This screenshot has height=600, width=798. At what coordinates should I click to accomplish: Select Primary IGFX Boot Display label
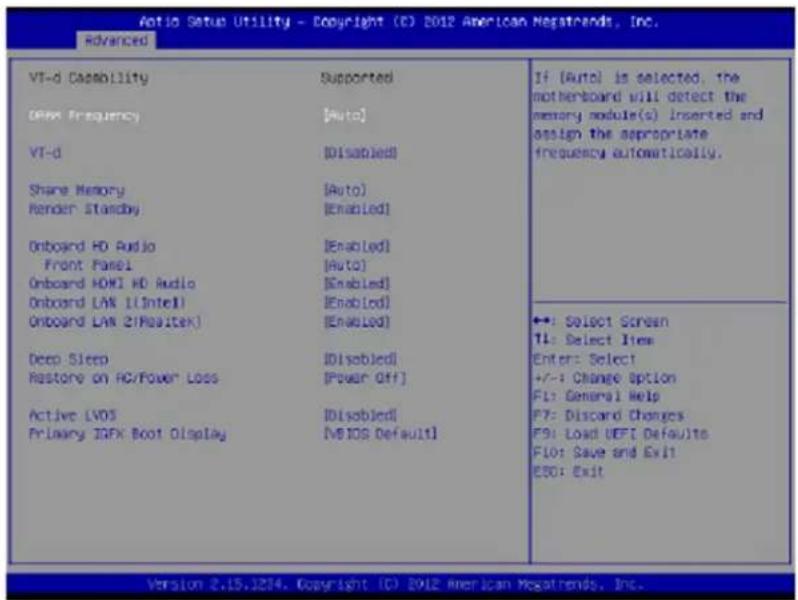point(127,434)
